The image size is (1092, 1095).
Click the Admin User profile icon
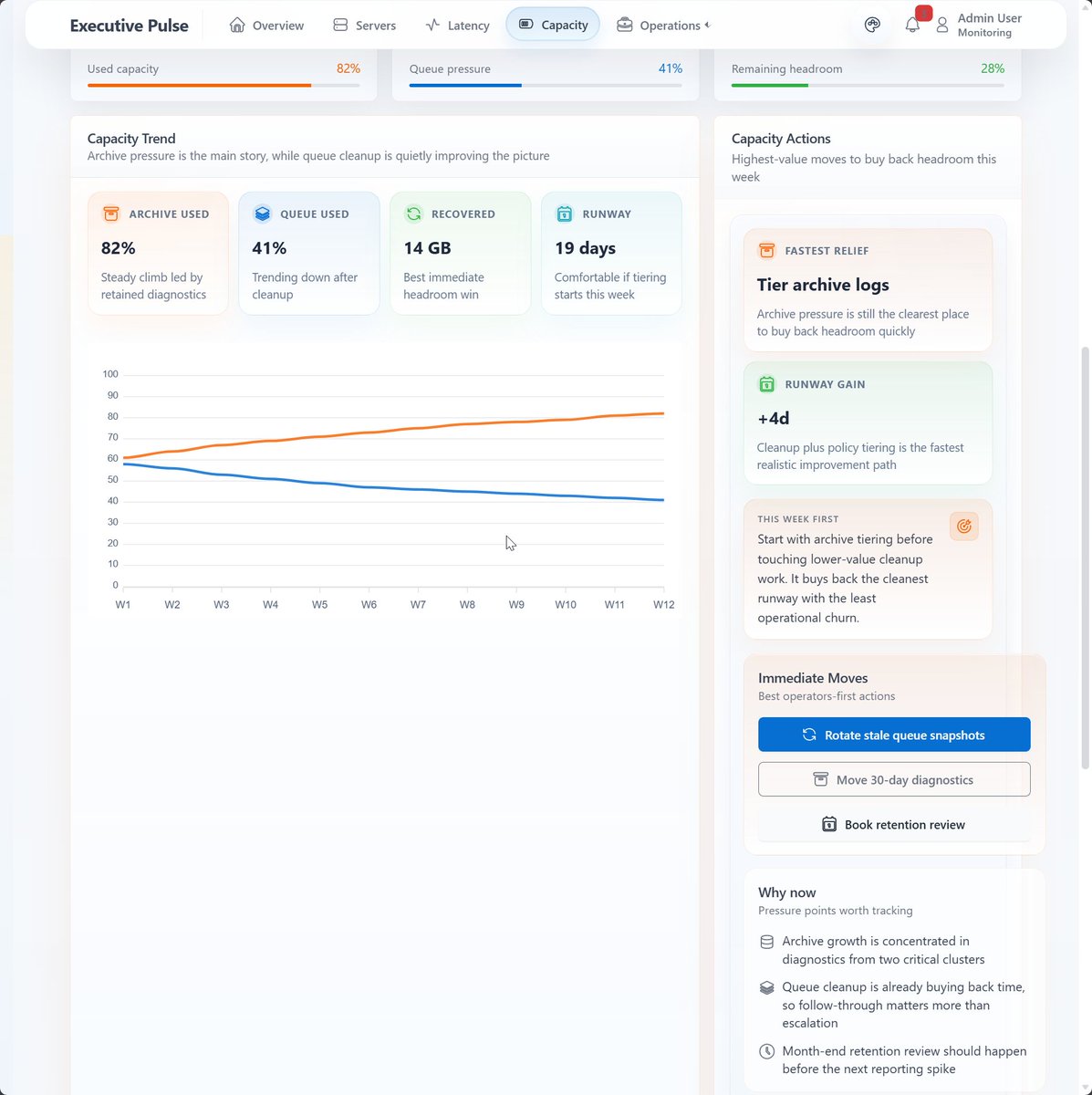[x=942, y=25]
